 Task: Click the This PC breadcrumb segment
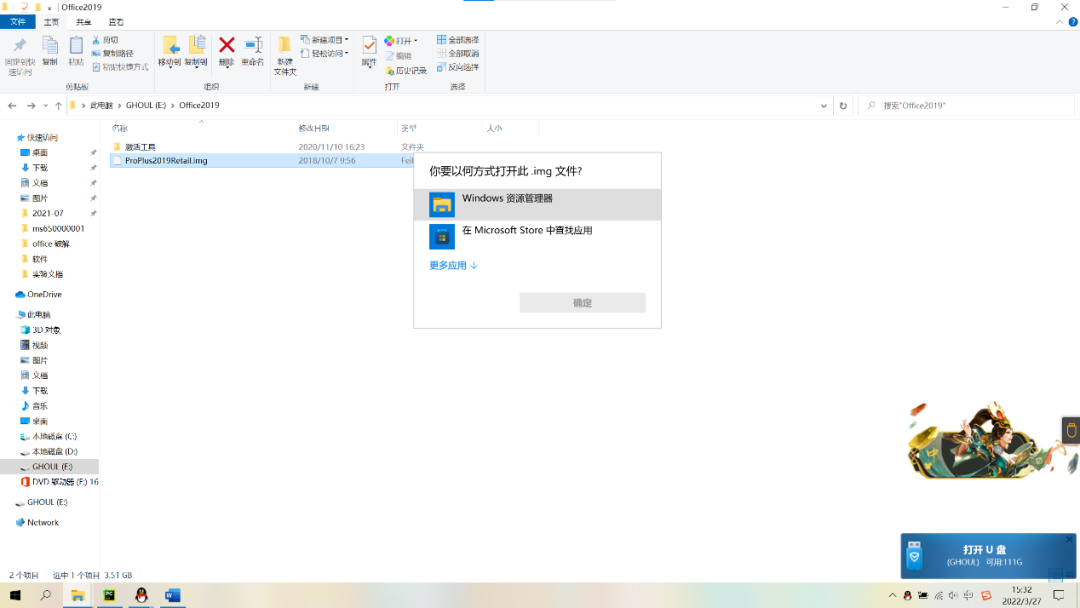[x=101, y=105]
